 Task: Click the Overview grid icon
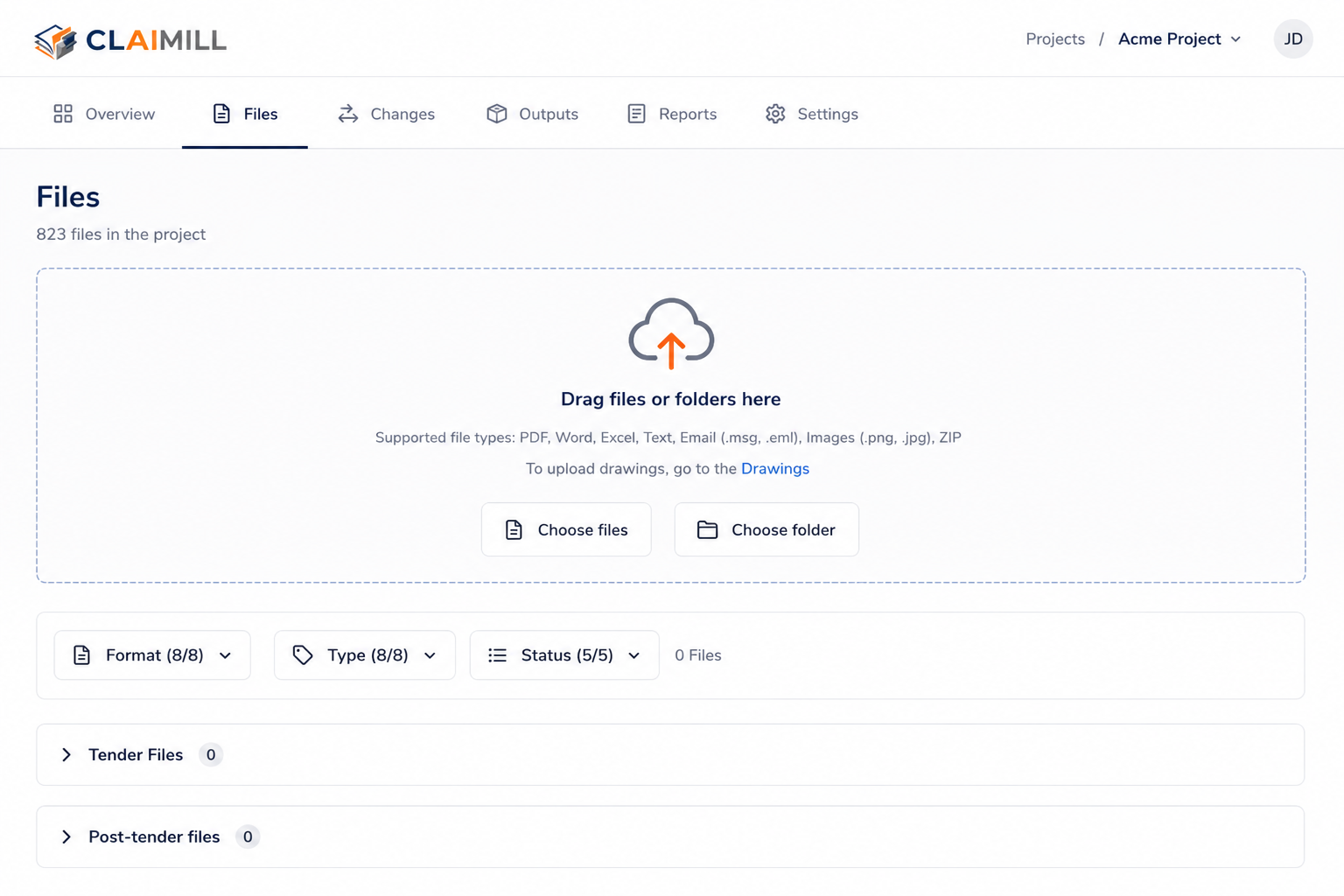(x=63, y=114)
